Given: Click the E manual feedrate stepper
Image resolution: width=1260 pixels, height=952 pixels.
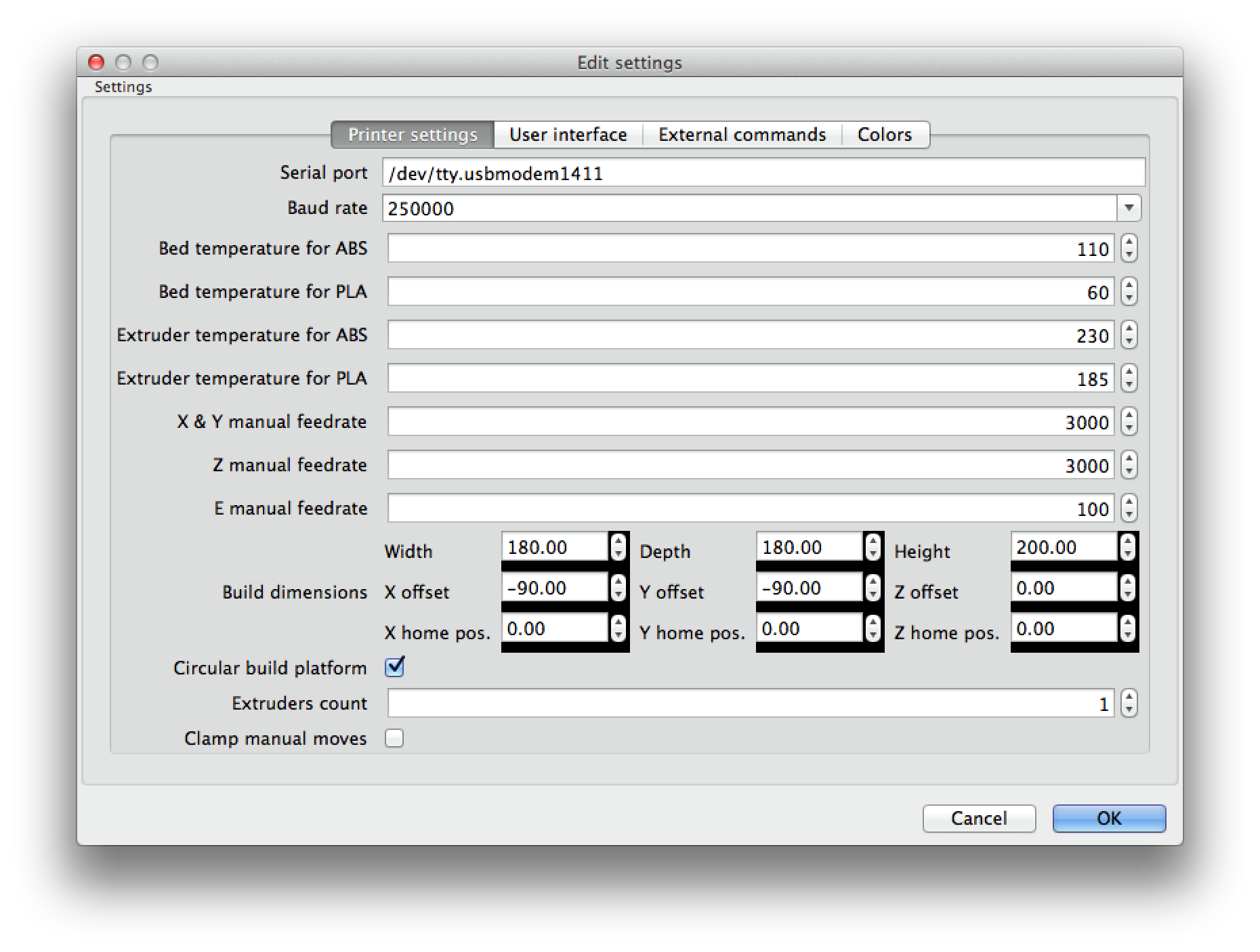Looking at the screenshot, I should (1129, 509).
